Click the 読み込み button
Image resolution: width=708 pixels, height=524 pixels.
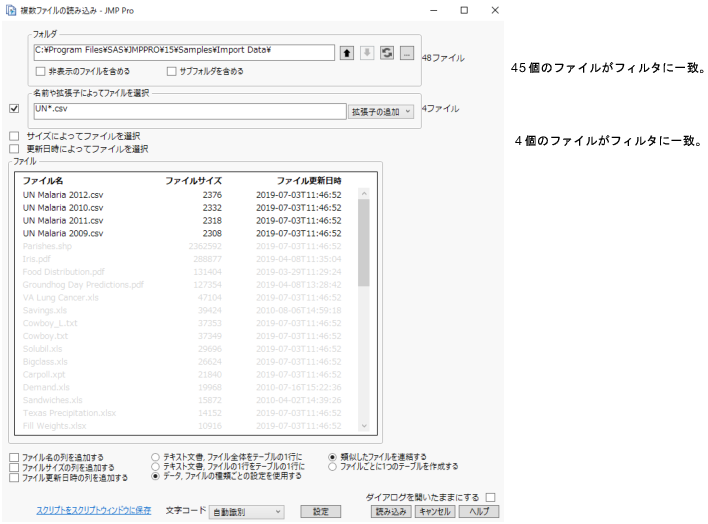(391, 511)
